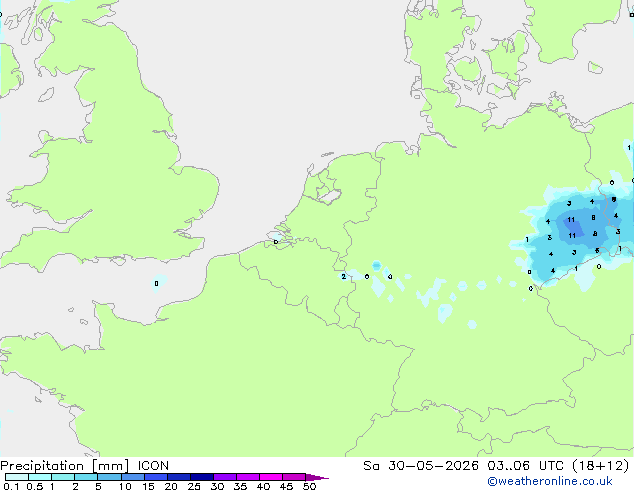Screen dimensions: 634x490
Task: Click the '45' legend scale label
Action: [286, 486]
